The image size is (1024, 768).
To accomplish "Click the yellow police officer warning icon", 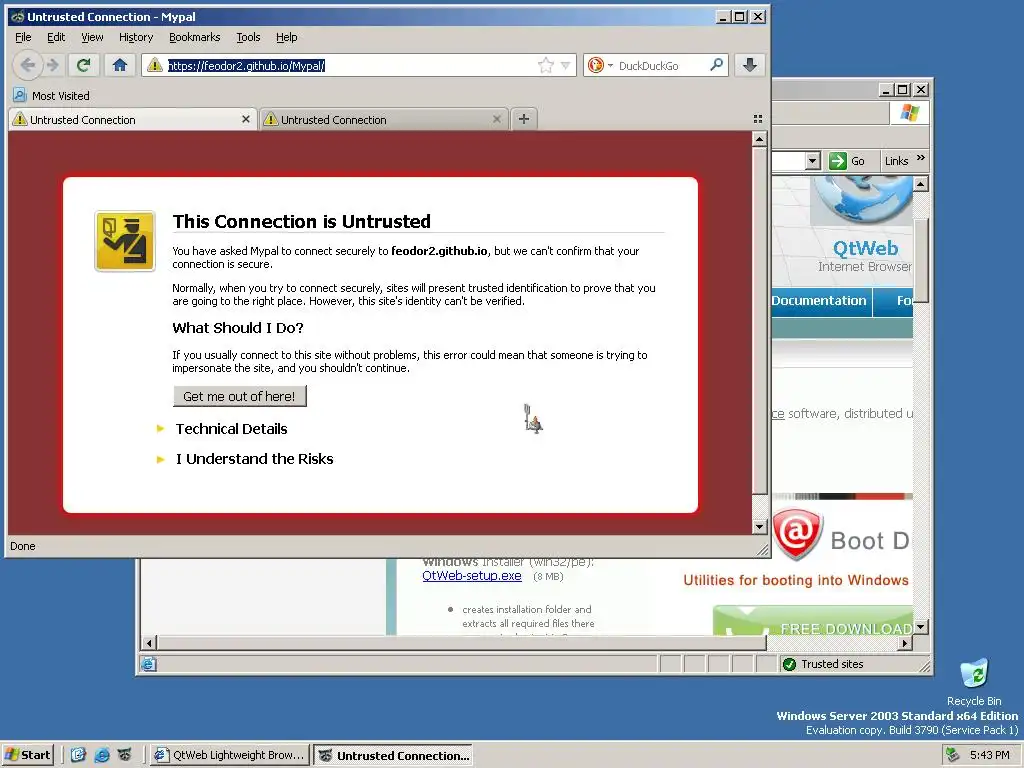I will tap(125, 241).
